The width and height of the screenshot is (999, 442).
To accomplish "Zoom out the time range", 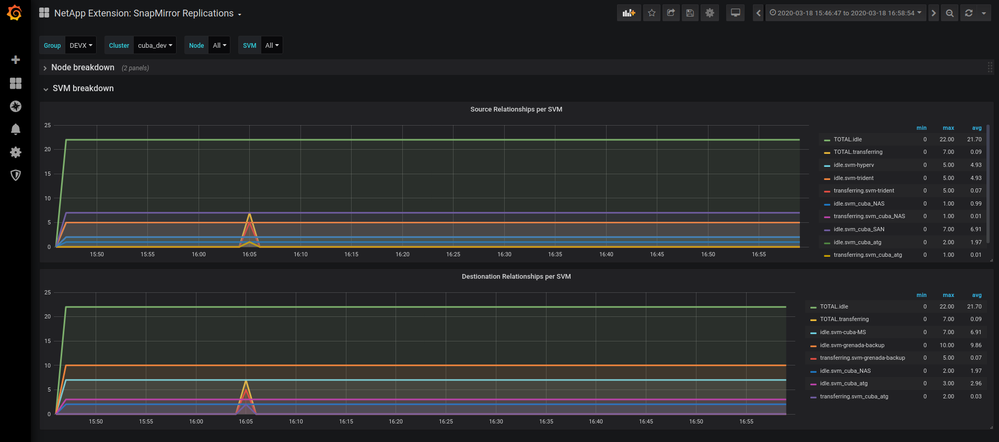I will (x=949, y=13).
